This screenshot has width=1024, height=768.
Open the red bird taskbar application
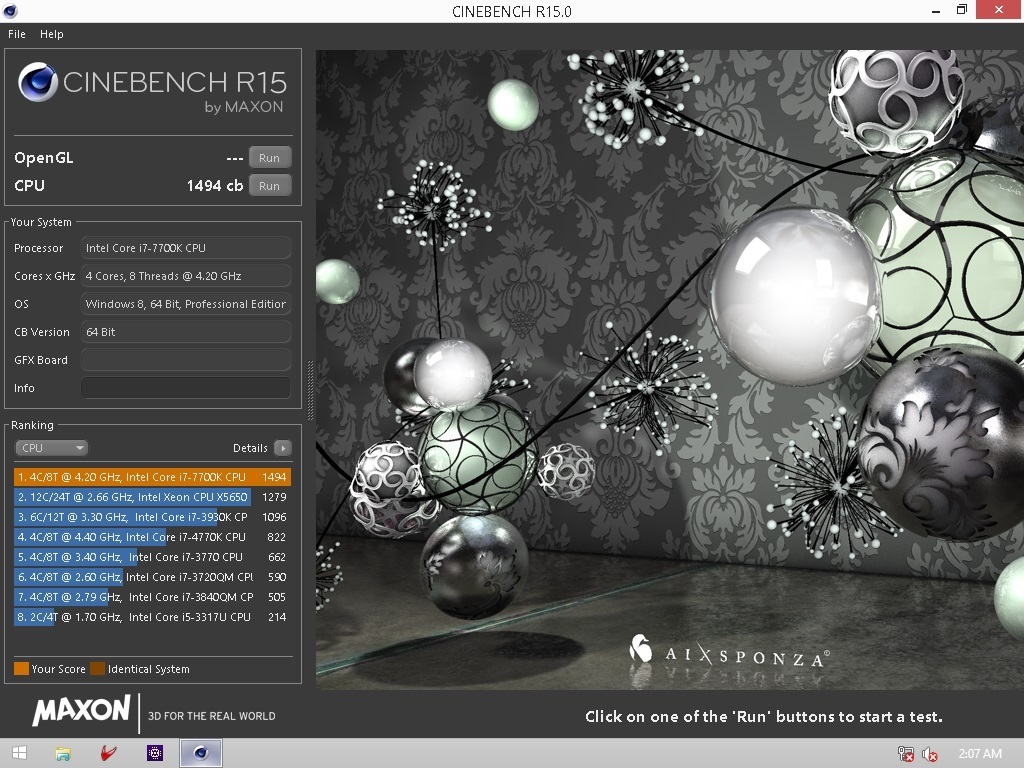pyautogui.click(x=108, y=754)
